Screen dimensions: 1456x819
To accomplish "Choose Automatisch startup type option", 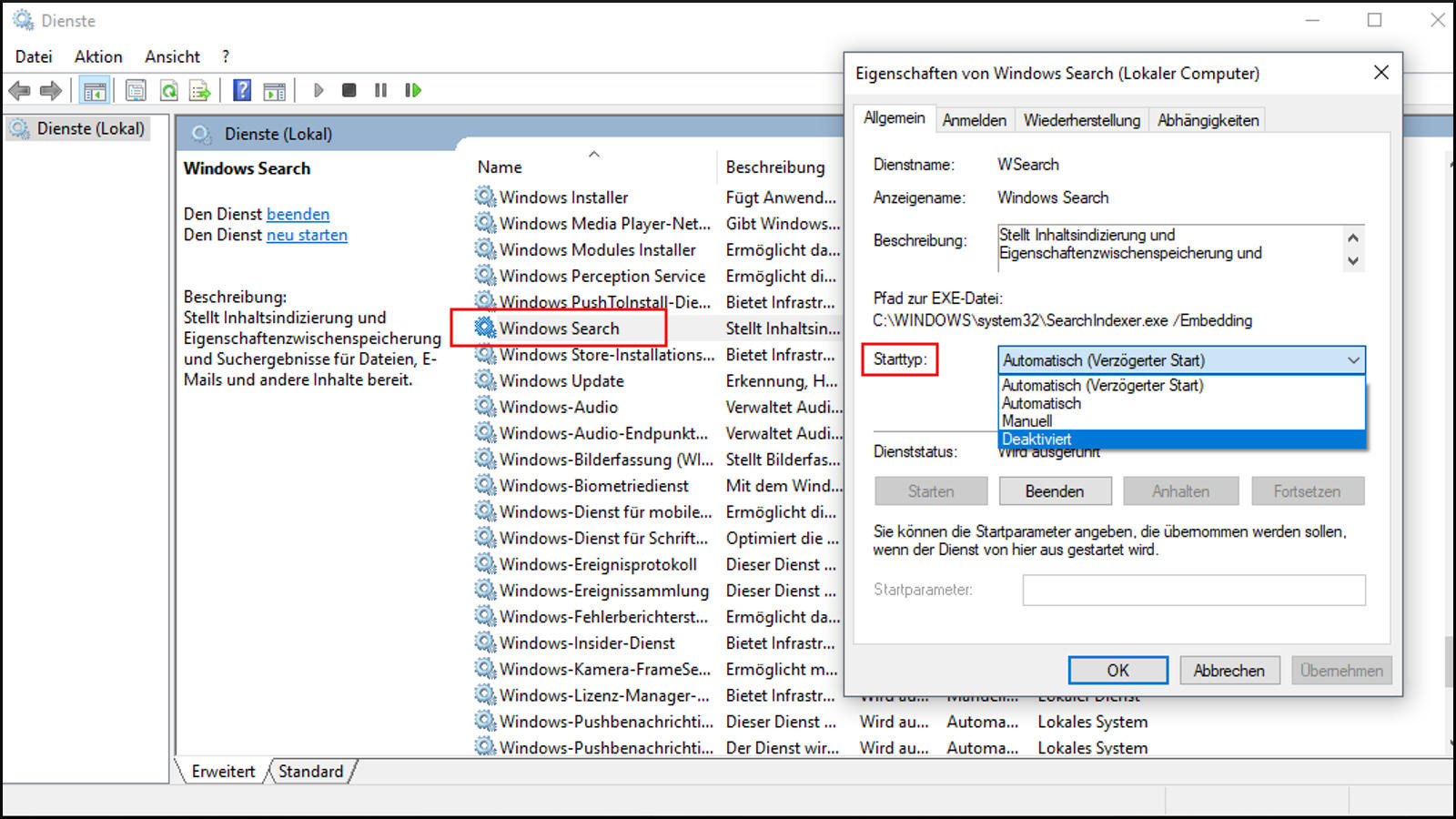I will (x=1181, y=403).
